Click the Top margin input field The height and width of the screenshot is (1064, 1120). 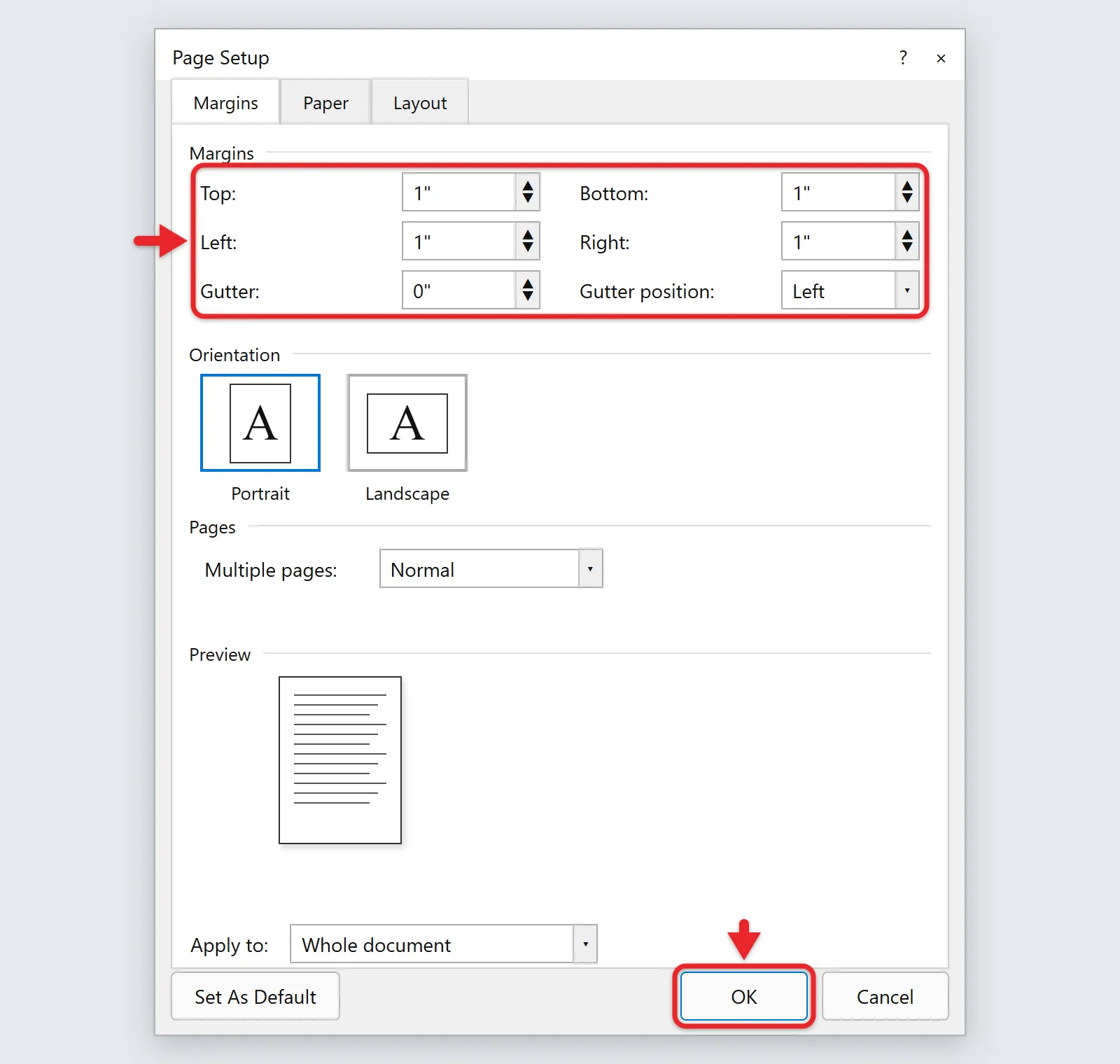pos(459,192)
